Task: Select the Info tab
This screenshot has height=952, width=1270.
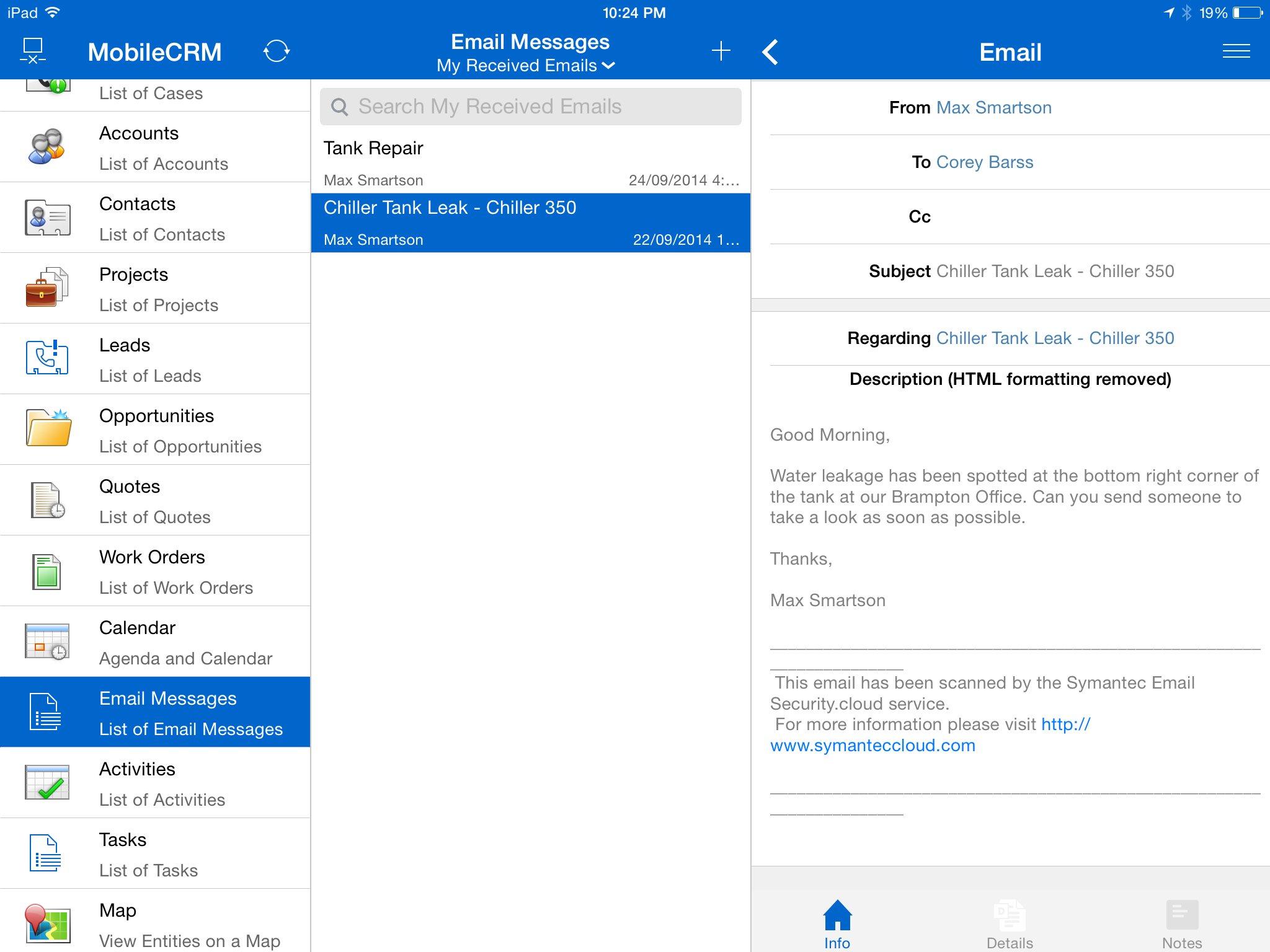Action: click(x=837, y=925)
